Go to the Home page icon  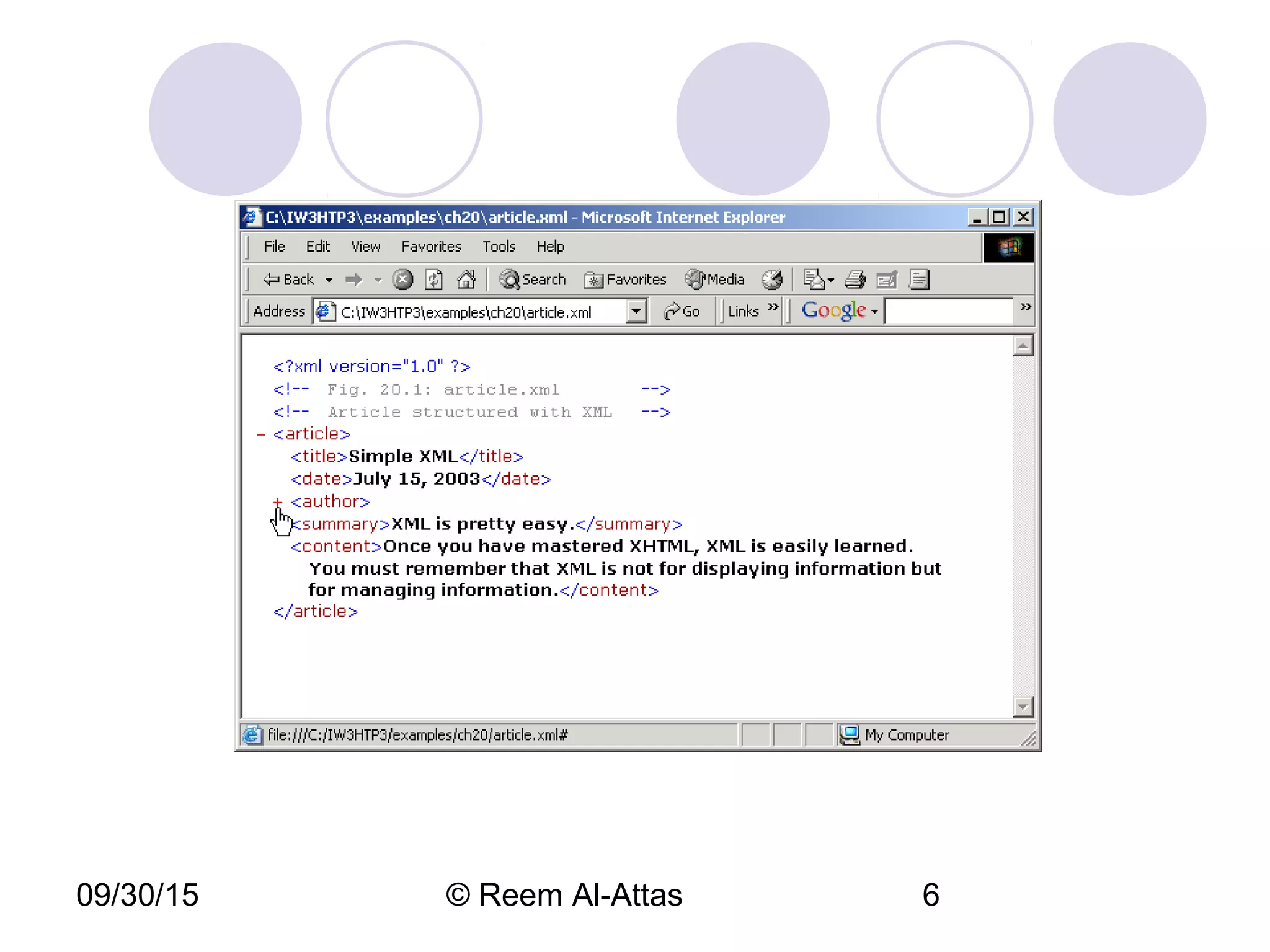click(x=466, y=280)
